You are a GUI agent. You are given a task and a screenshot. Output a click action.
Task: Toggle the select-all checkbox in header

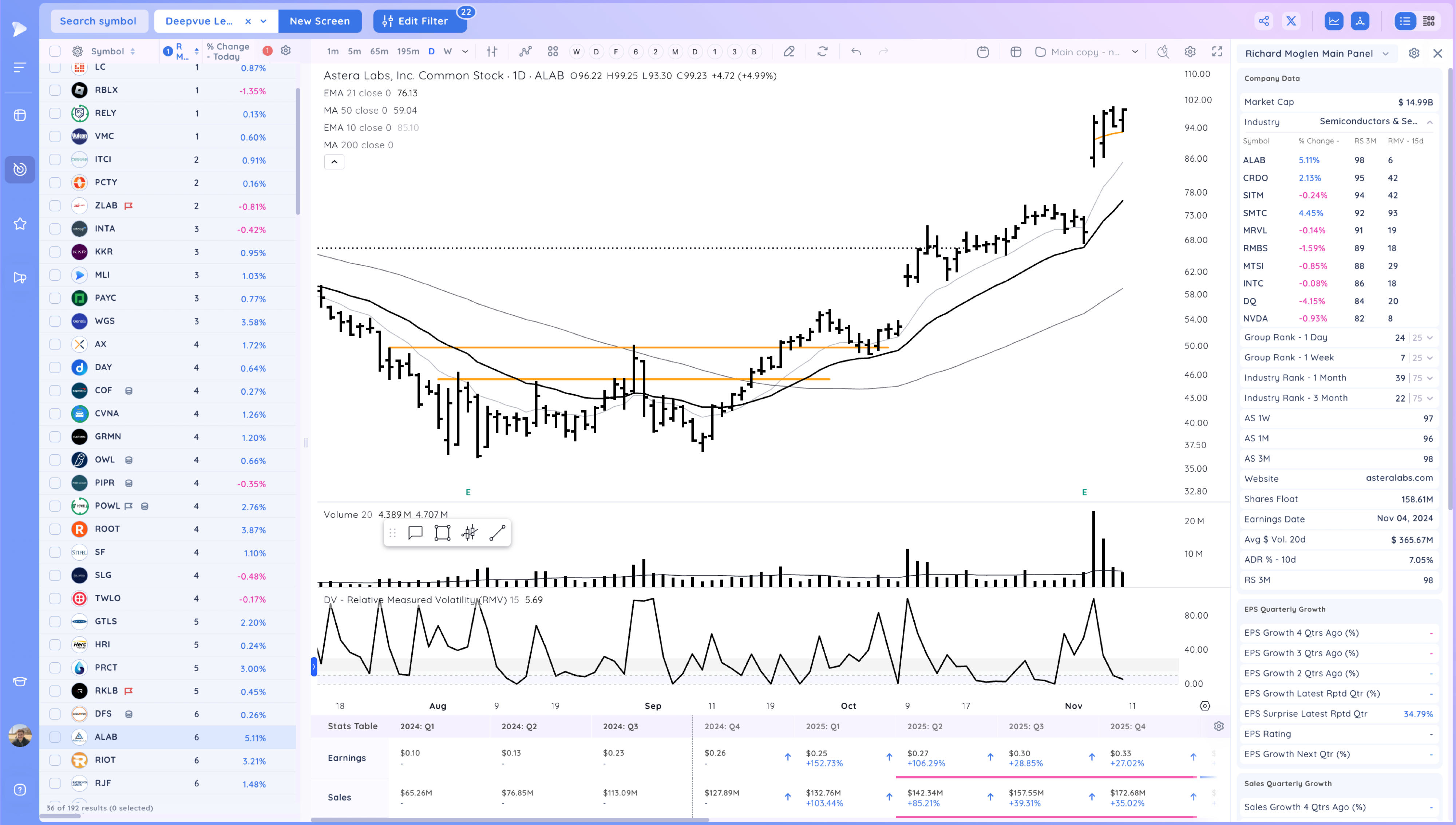pyautogui.click(x=55, y=52)
